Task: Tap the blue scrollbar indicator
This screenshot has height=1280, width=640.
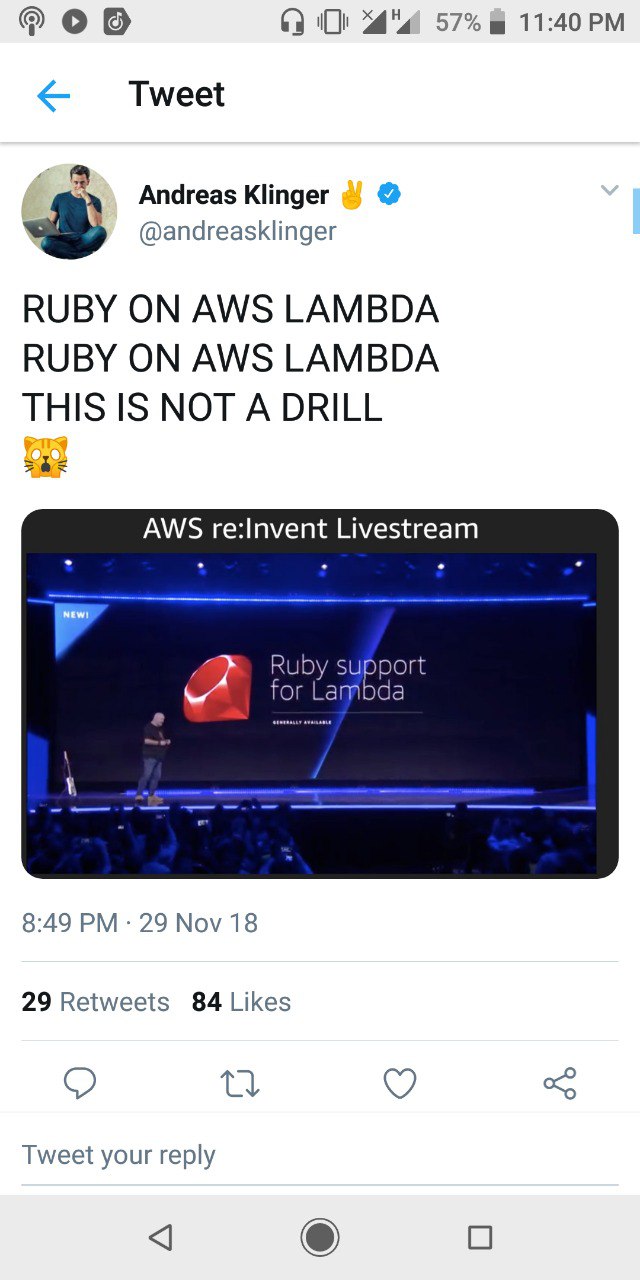Action: (x=636, y=211)
